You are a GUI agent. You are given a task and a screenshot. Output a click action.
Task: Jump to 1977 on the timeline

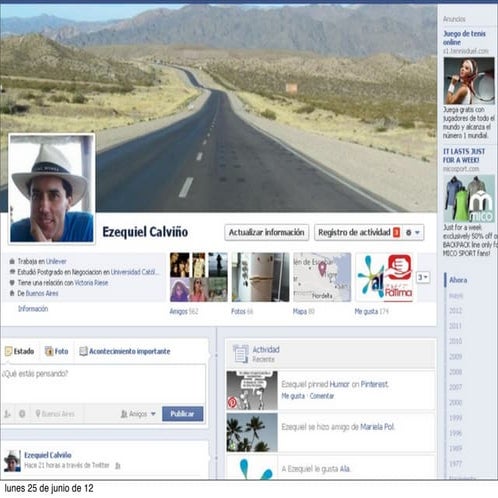pos(455,464)
